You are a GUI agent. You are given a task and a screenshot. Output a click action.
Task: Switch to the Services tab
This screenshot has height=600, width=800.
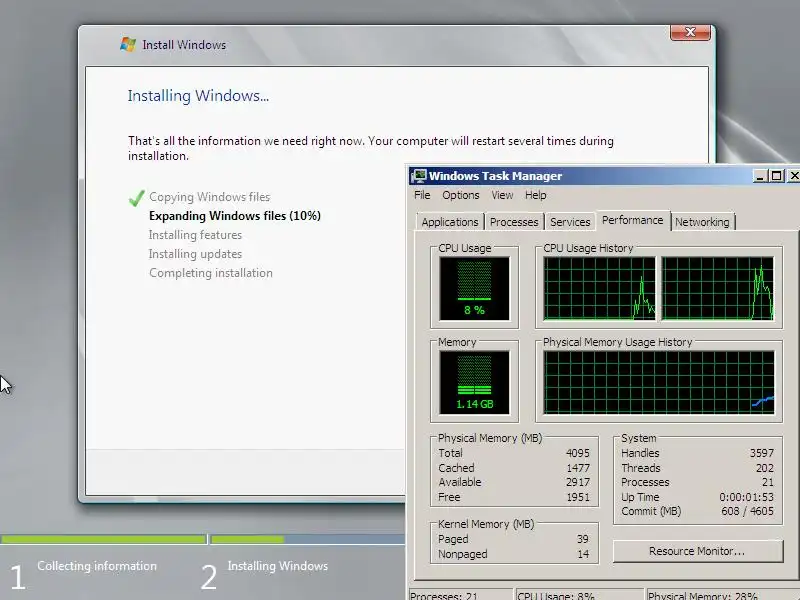570,222
